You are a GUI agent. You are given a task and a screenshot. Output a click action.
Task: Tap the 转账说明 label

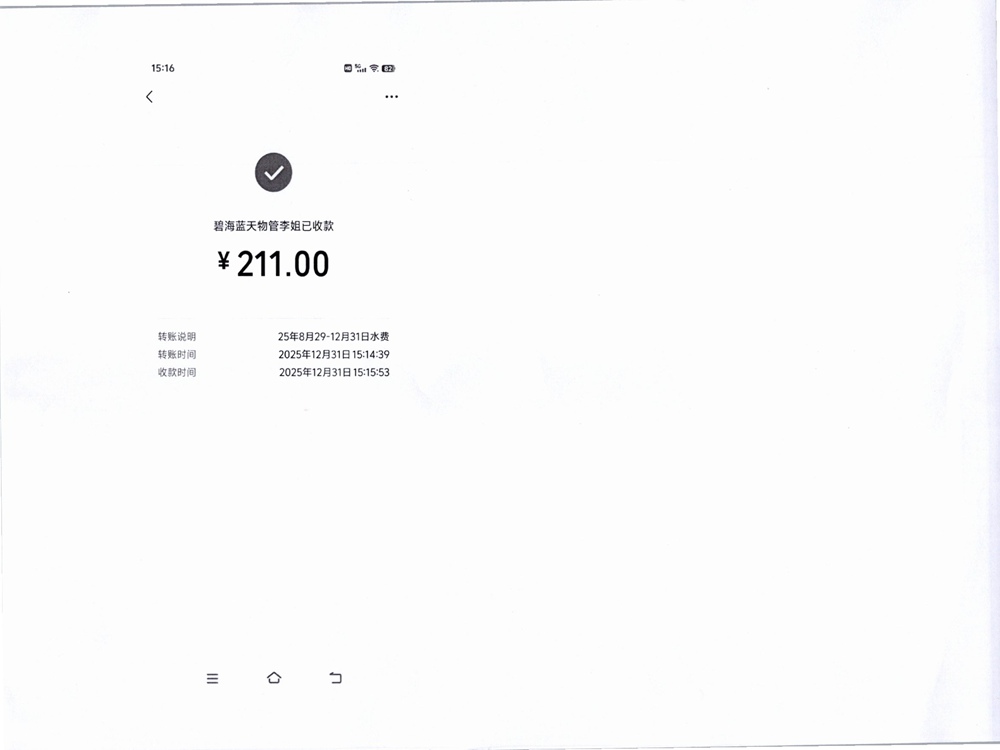pyautogui.click(x=177, y=337)
